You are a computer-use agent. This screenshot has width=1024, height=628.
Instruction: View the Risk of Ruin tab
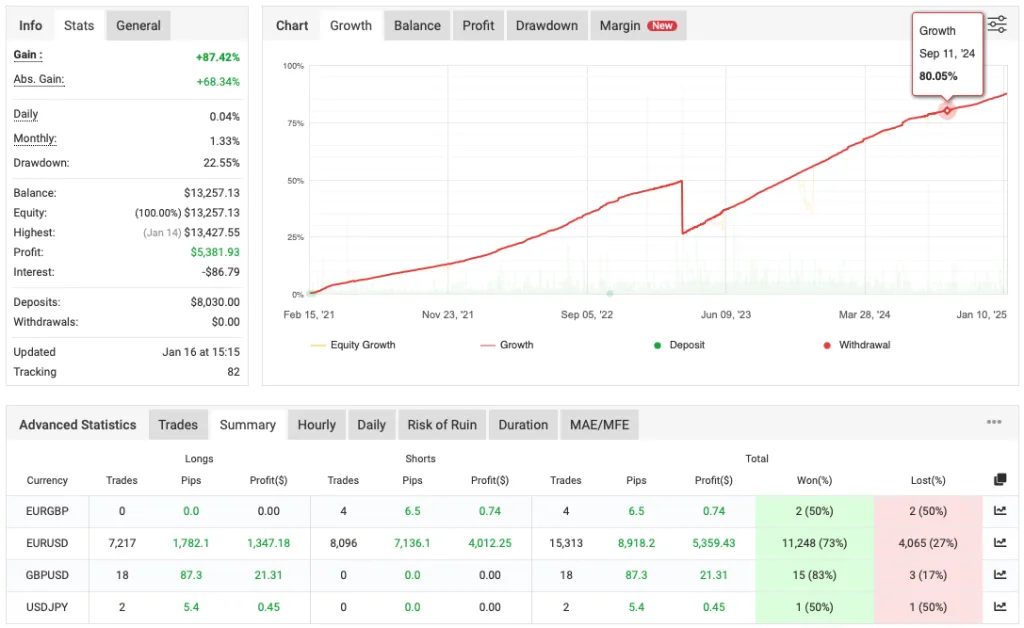[x=442, y=424]
